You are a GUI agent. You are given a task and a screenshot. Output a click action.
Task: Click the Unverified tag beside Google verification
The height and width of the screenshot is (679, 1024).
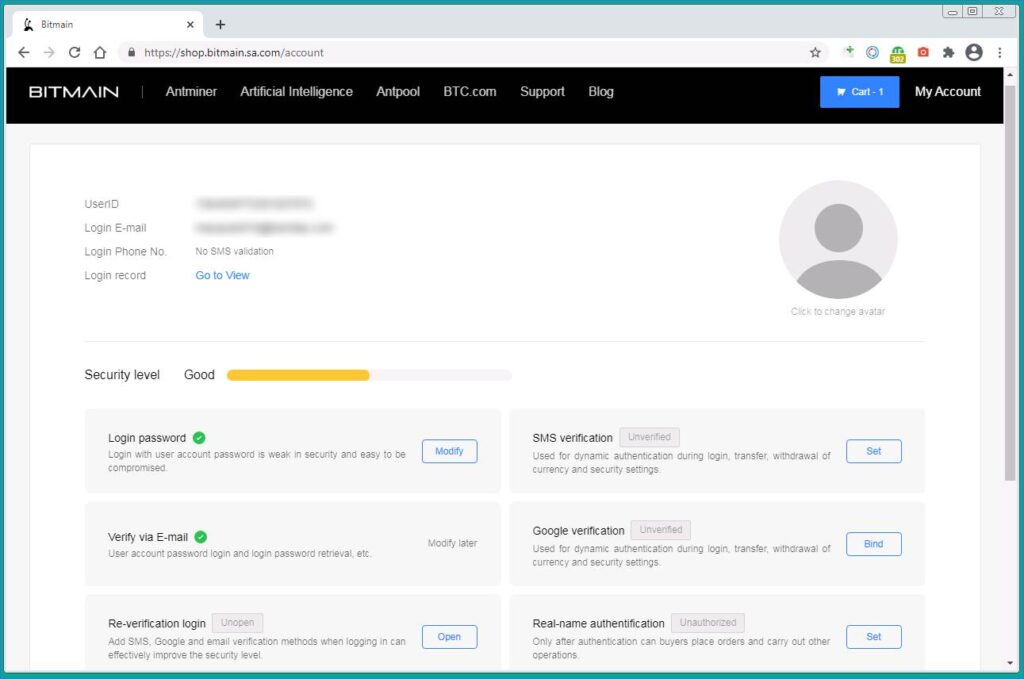[x=661, y=529]
